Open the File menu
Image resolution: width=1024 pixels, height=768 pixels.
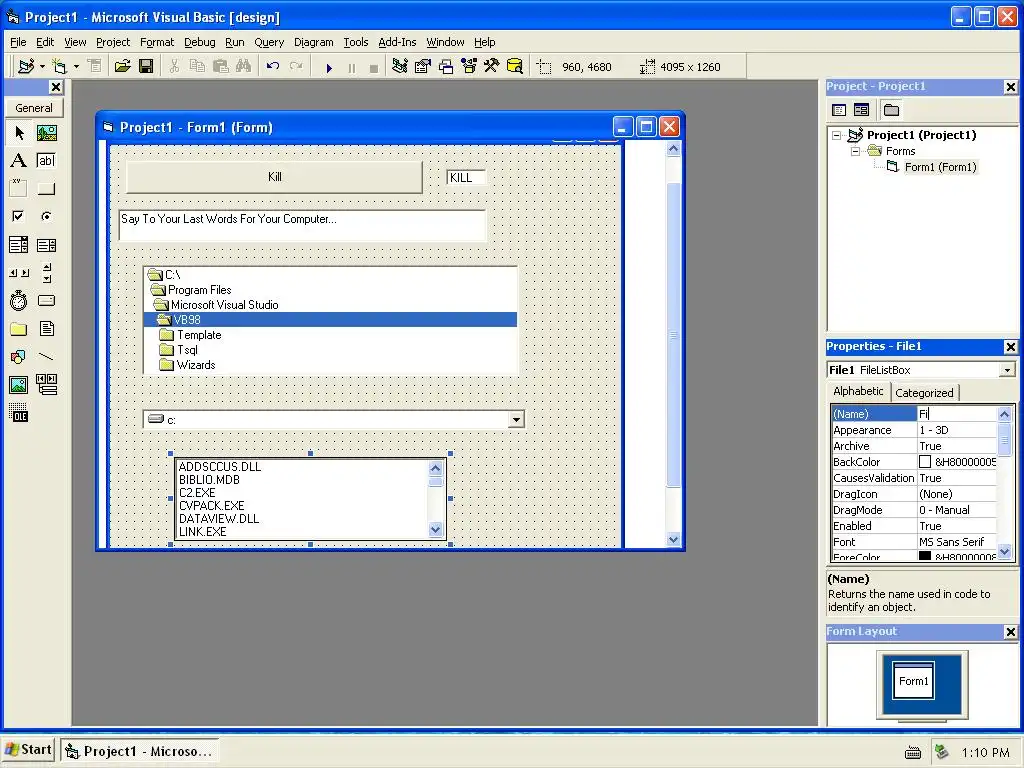(x=18, y=42)
